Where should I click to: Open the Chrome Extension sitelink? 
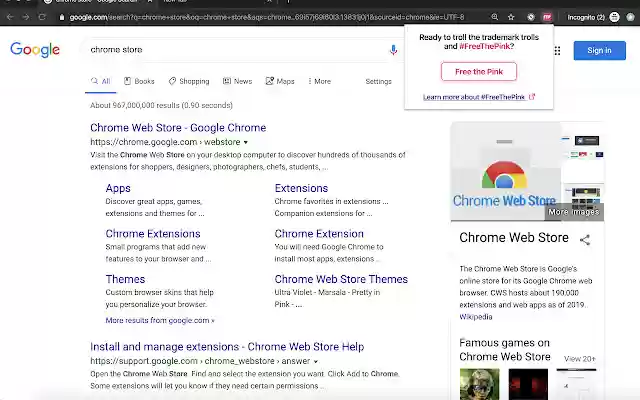(x=319, y=233)
